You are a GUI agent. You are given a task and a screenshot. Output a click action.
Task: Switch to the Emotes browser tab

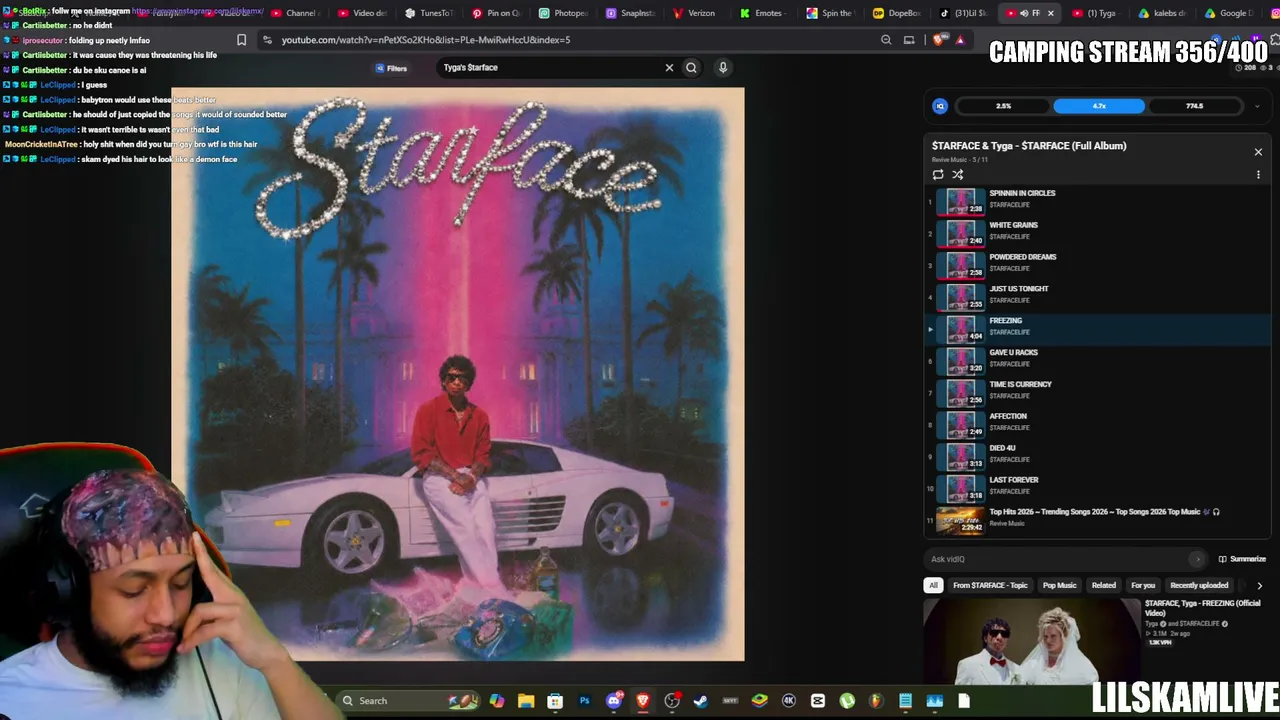tap(764, 13)
